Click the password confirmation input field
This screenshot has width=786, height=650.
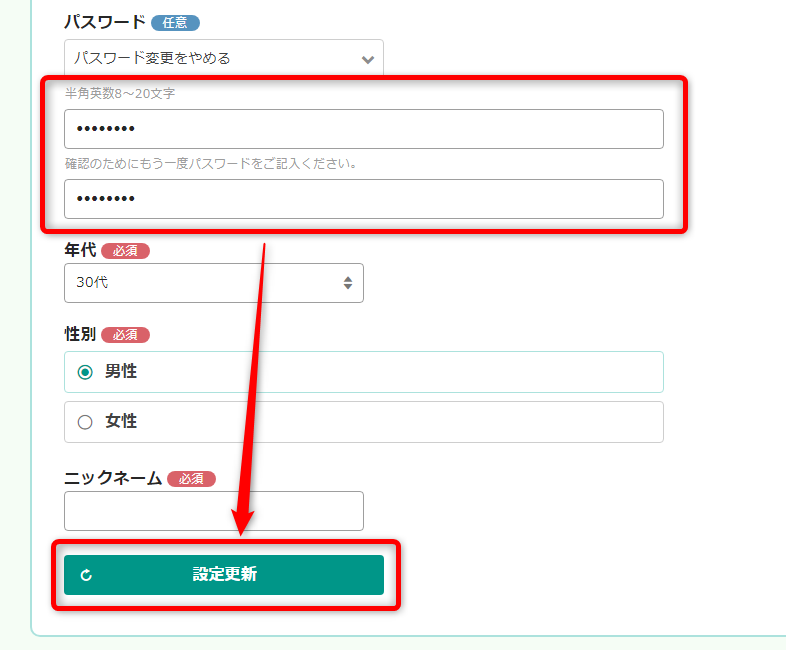pyautogui.click(x=364, y=199)
